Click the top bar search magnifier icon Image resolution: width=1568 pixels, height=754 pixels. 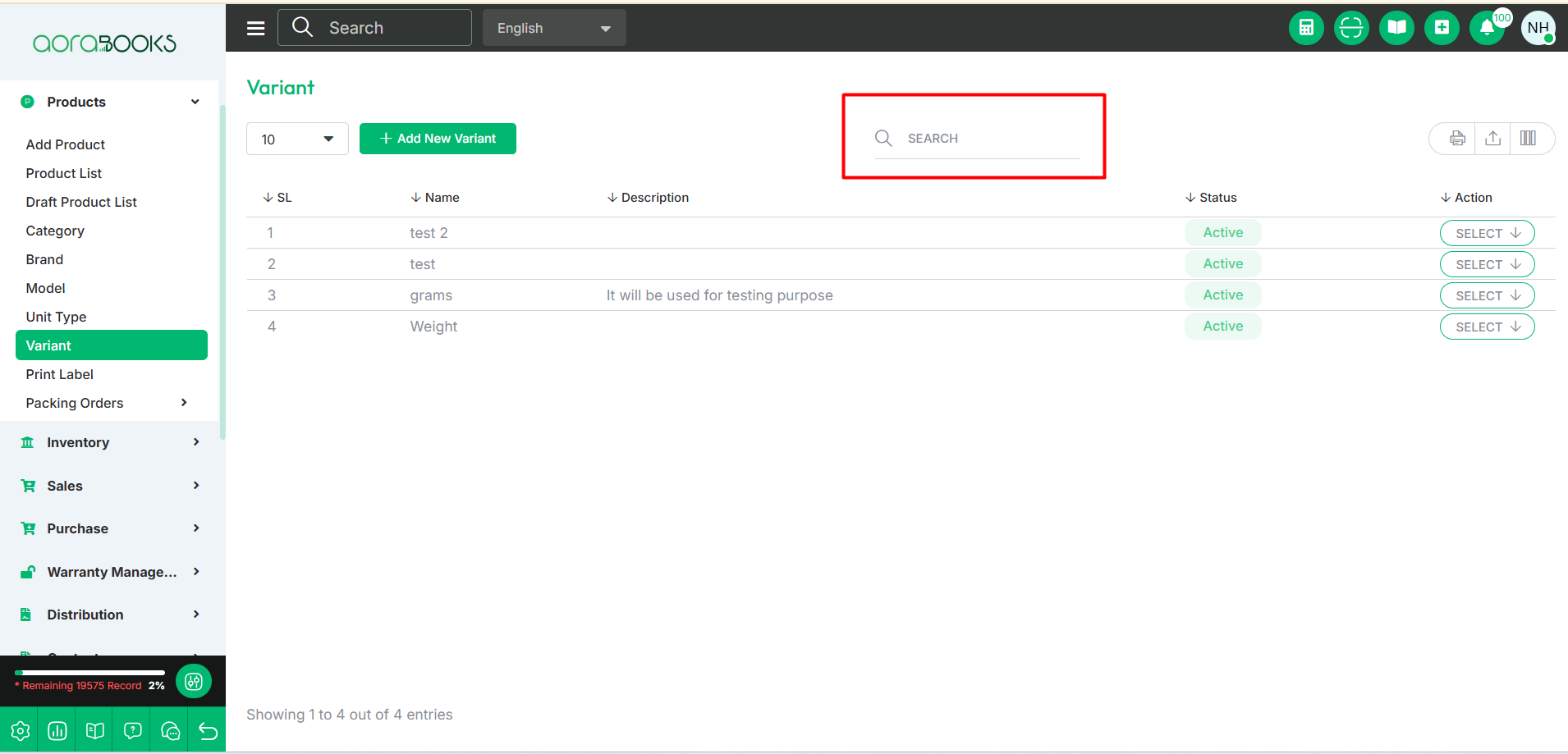(302, 27)
